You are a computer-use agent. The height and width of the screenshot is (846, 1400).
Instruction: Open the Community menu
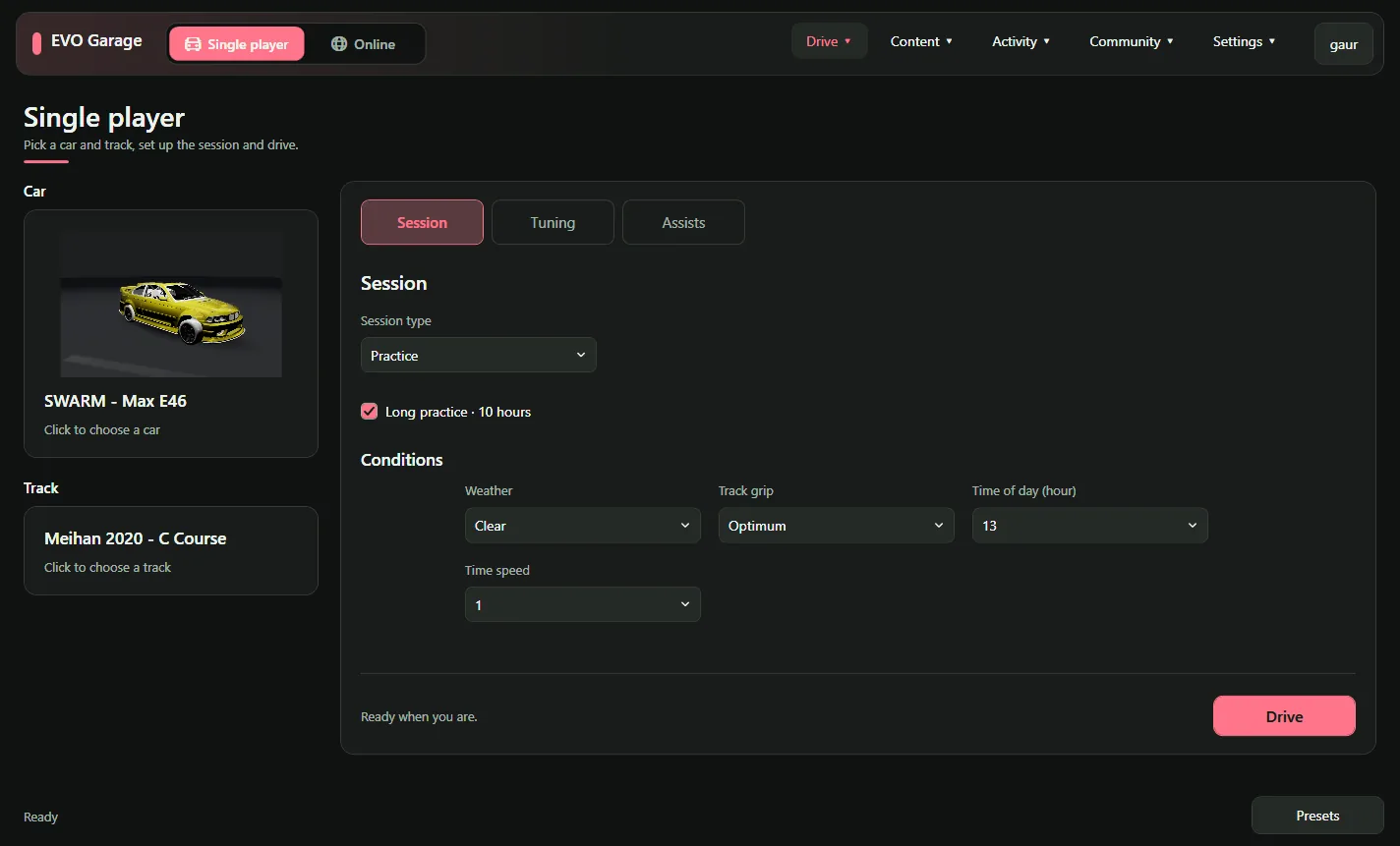(1132, 41)
